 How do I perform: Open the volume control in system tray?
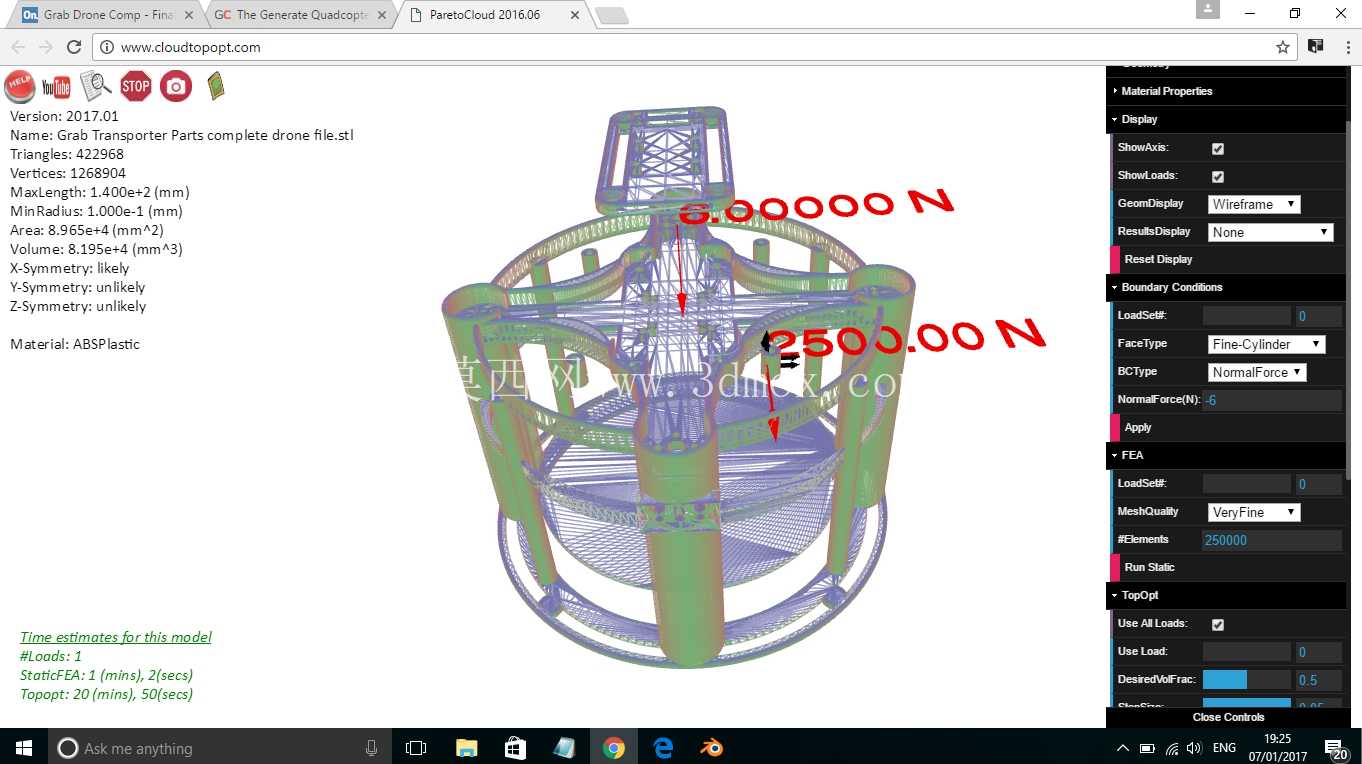[x=1194, y=748]
